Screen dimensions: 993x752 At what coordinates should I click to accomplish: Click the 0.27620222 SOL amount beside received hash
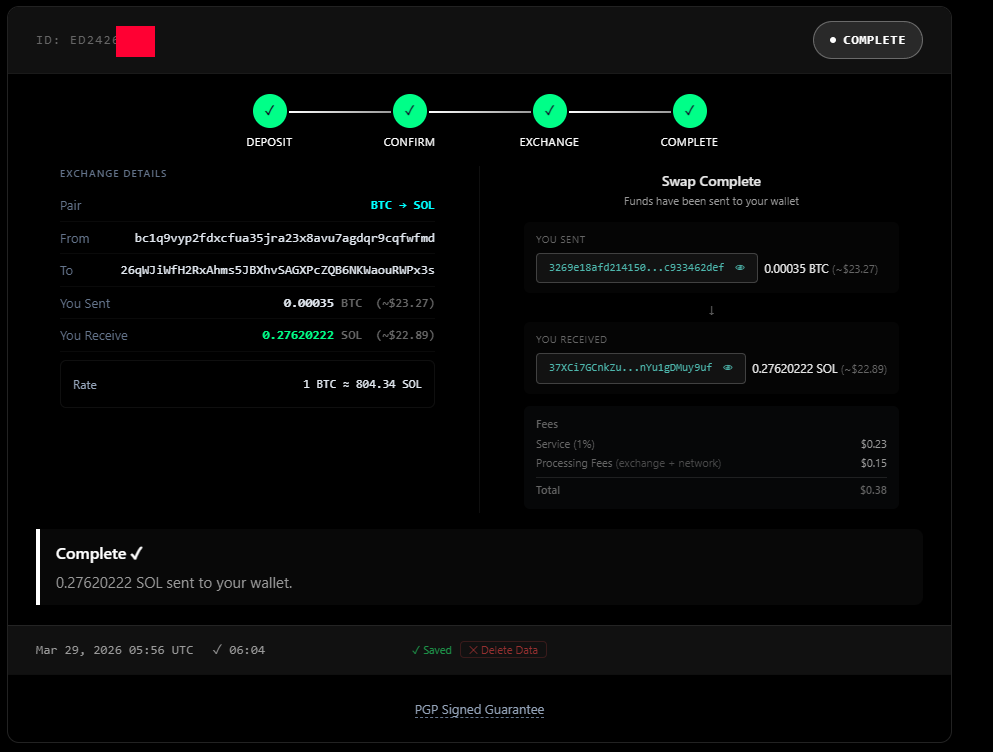tap(794, 369)
